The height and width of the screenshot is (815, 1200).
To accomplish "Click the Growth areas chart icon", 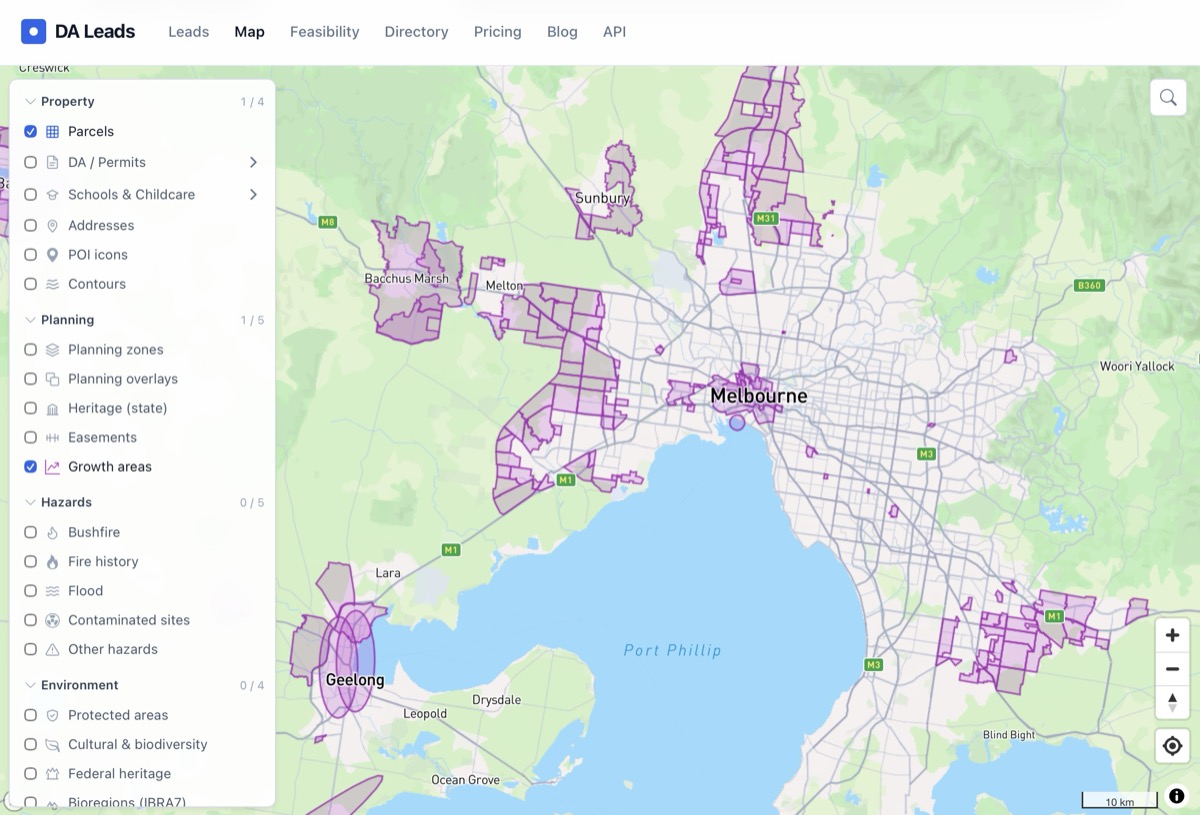I will click(53, 467).
